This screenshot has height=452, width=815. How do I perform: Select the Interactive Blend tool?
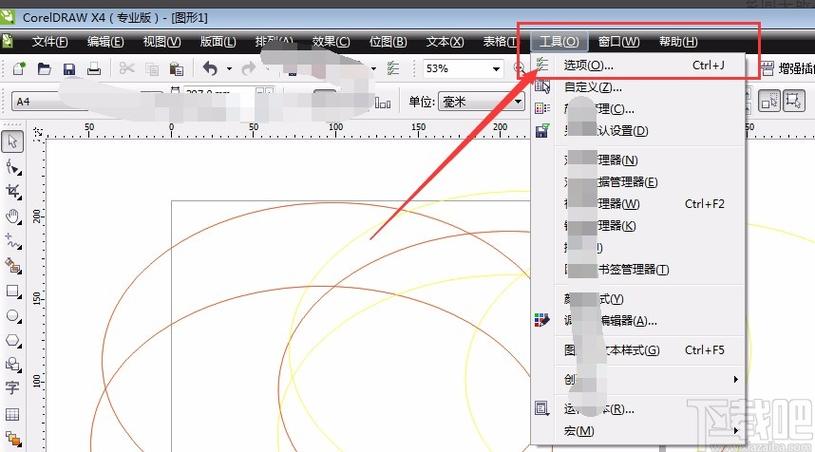coord(13,438)
